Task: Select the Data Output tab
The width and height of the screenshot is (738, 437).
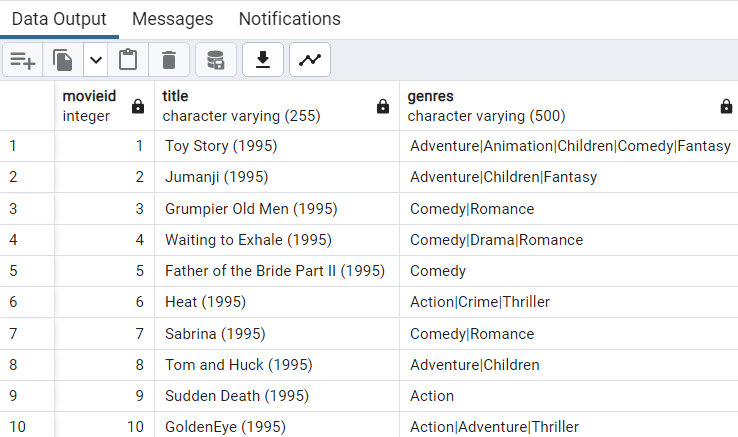Action: click(x=59, y=19)
